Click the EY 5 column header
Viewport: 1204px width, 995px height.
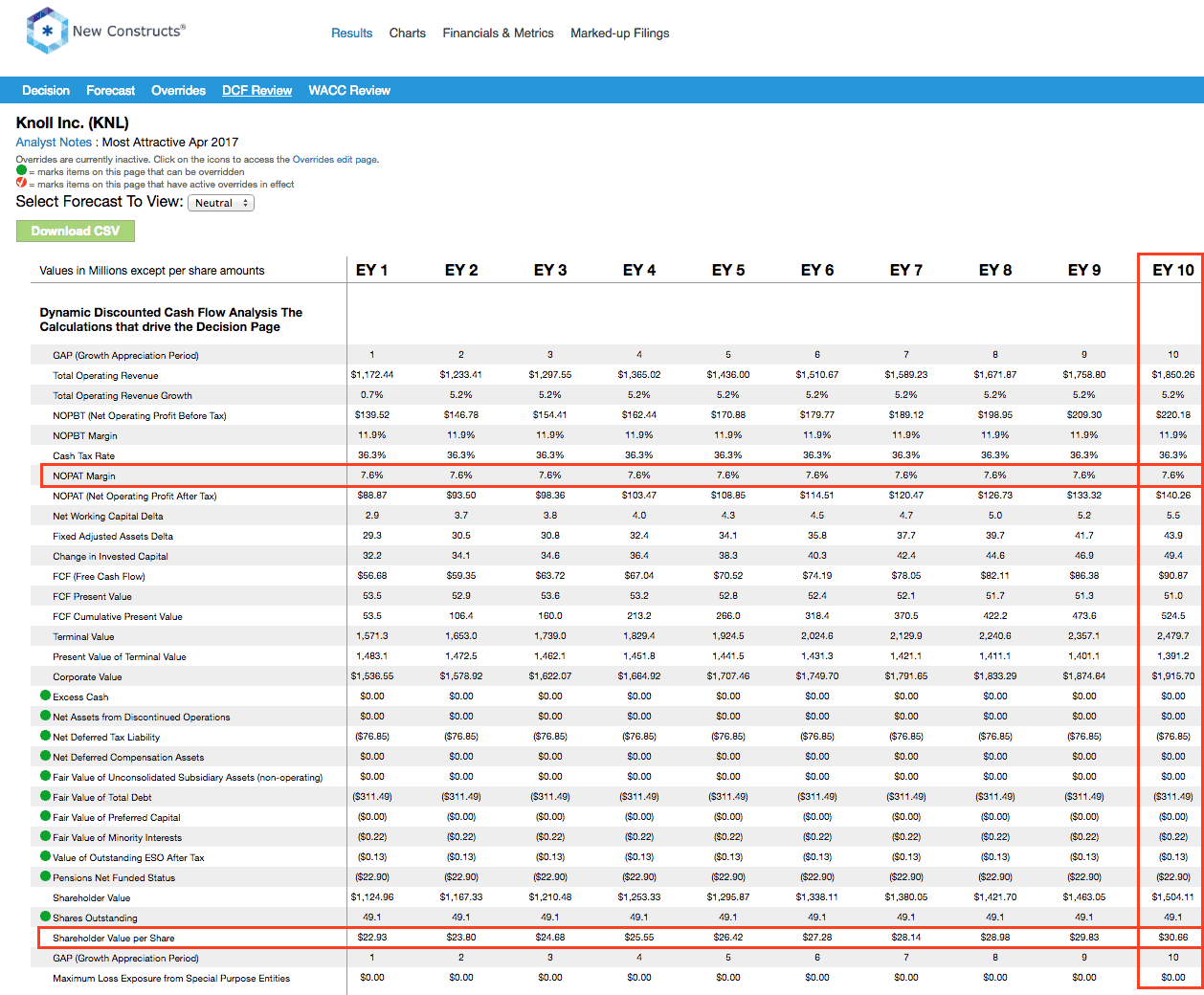[728, 270]
